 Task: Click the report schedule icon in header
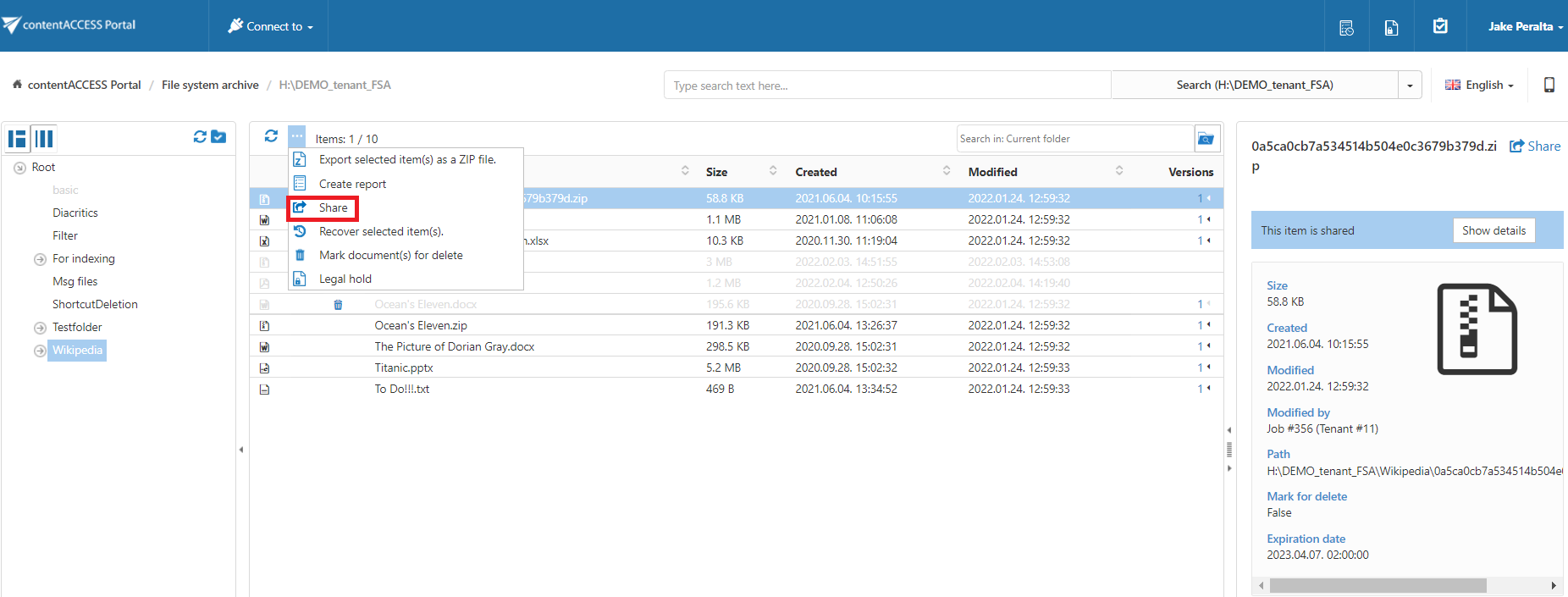(1346, 27)
